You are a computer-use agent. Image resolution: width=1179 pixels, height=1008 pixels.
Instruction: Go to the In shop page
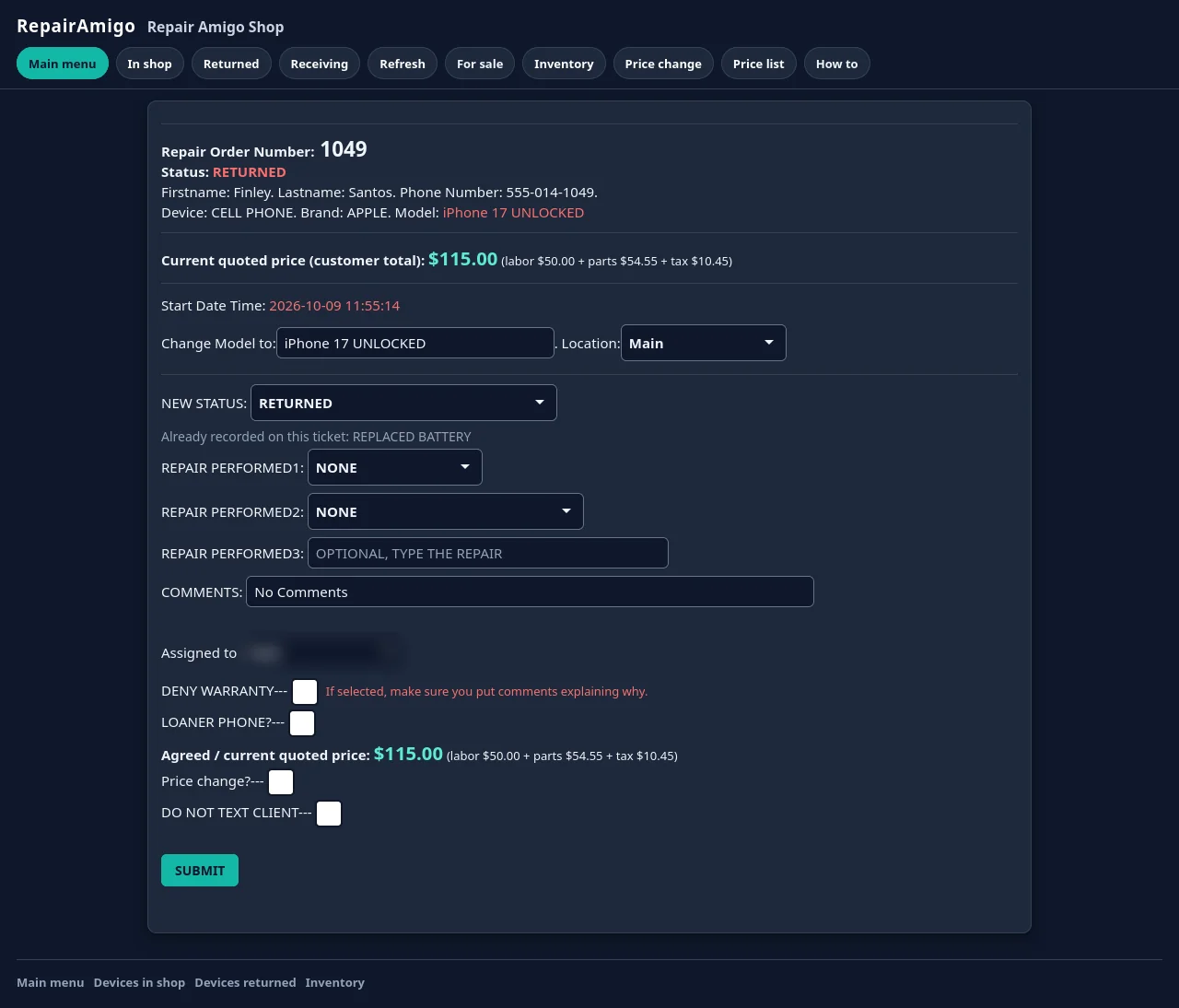click(x=149, y=64)
